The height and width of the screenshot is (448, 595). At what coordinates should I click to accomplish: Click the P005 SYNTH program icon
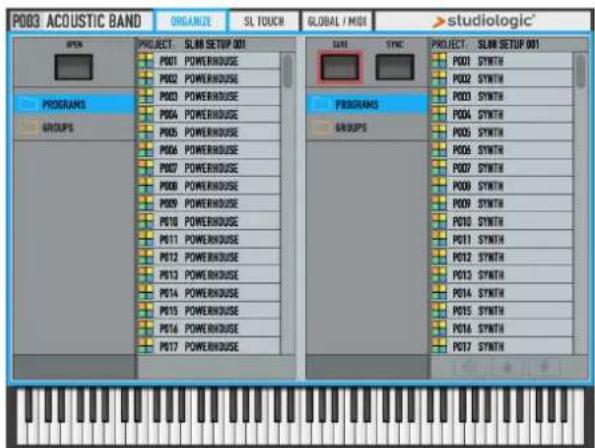click(x=439, y=132)
